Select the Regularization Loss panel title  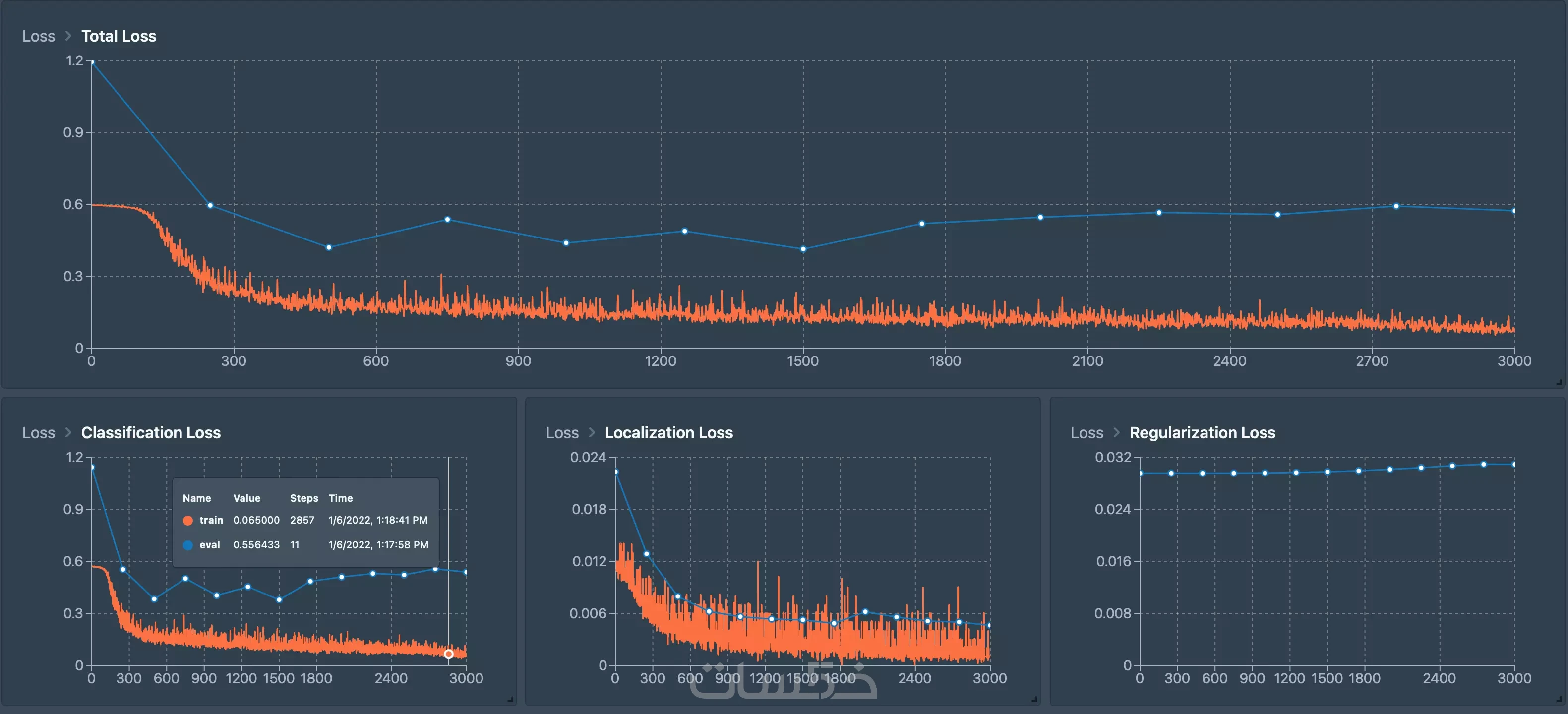click(x=1202, y=432)
